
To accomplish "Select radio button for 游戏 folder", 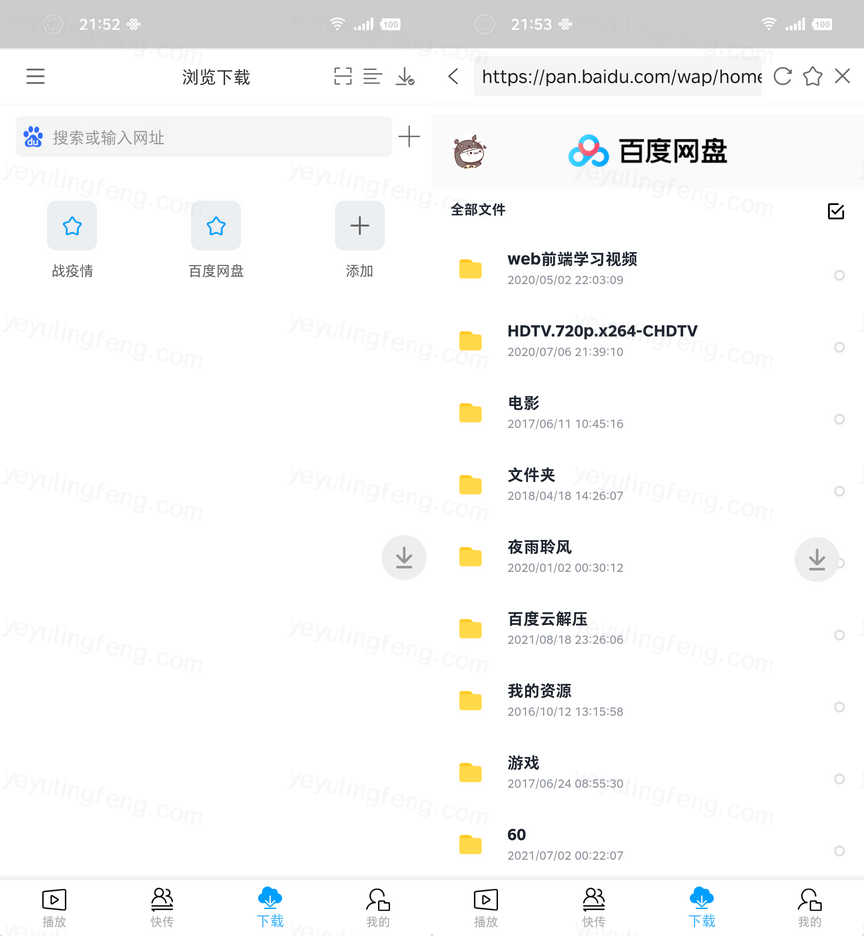I will [x=840, y=778].
